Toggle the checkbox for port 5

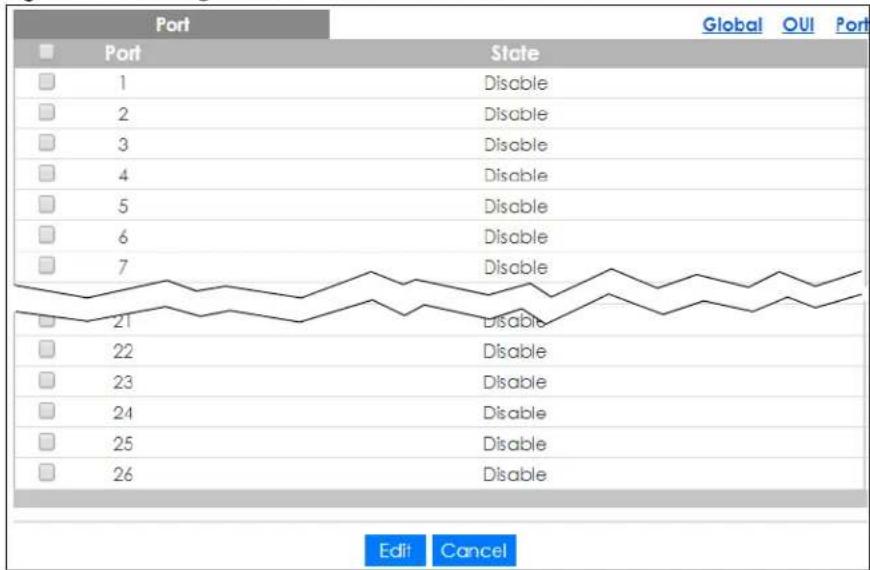click(47, 205)
